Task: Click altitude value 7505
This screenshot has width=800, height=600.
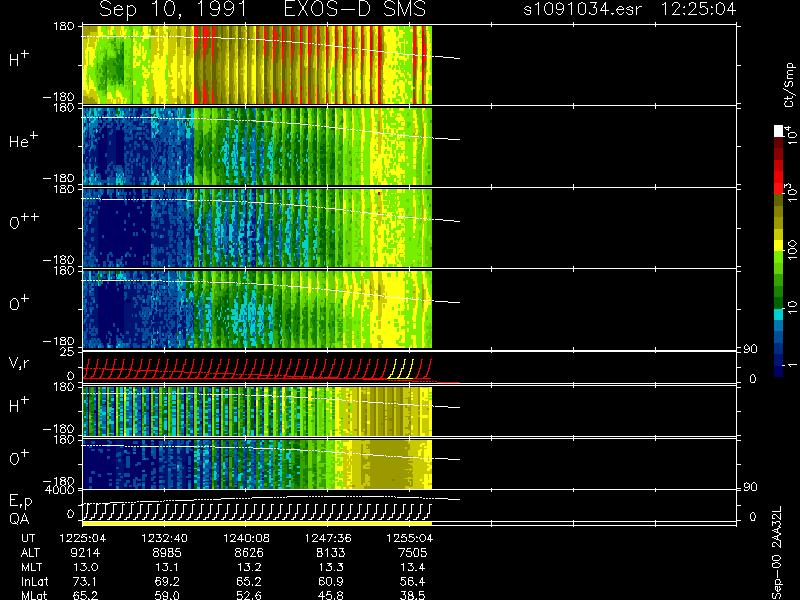Action: [412, 553]
